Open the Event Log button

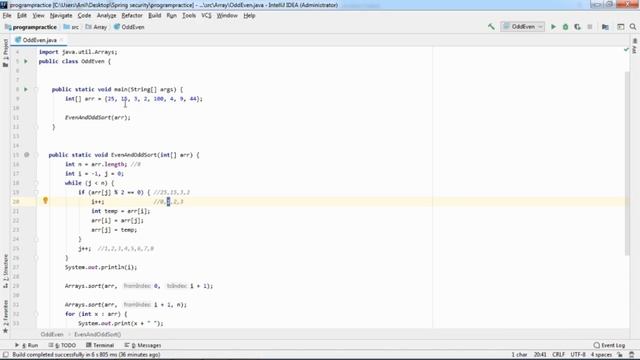click(609, 345)
